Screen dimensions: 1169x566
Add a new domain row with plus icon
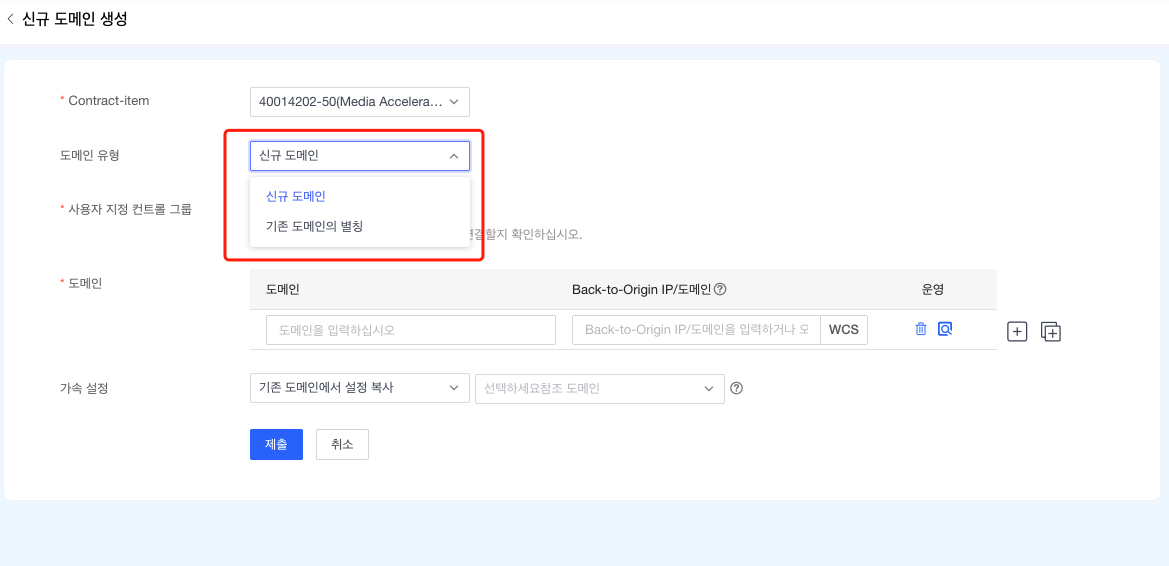(1017, 332)
